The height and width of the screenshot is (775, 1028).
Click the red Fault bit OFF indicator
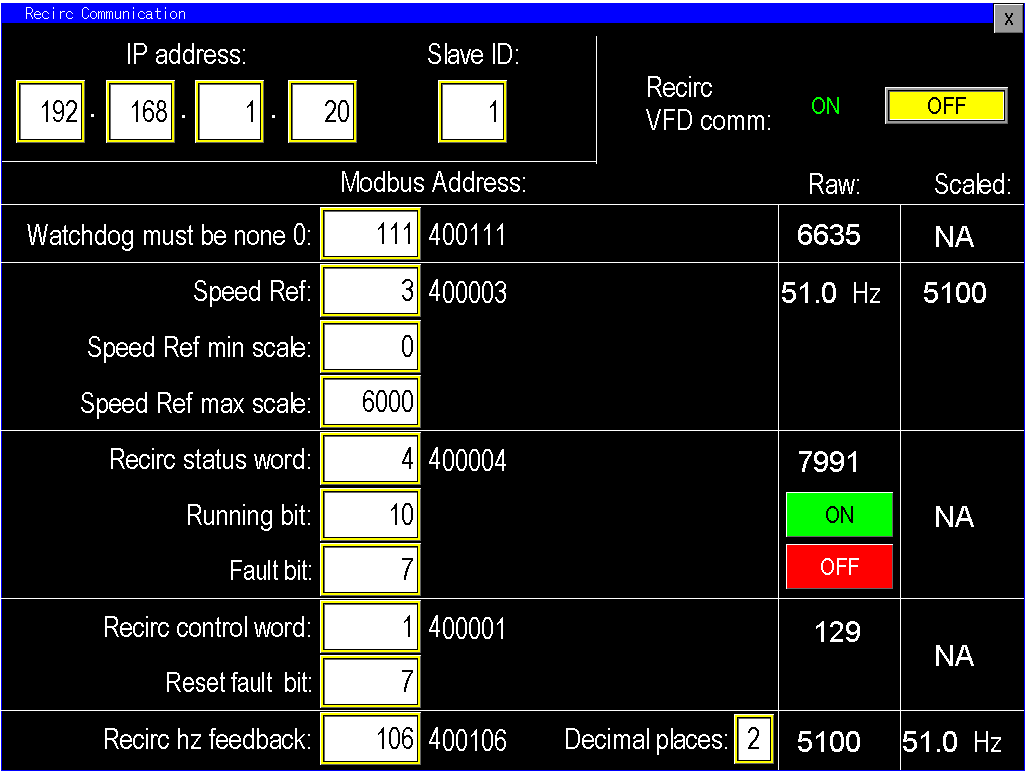(x=839, y=567)
